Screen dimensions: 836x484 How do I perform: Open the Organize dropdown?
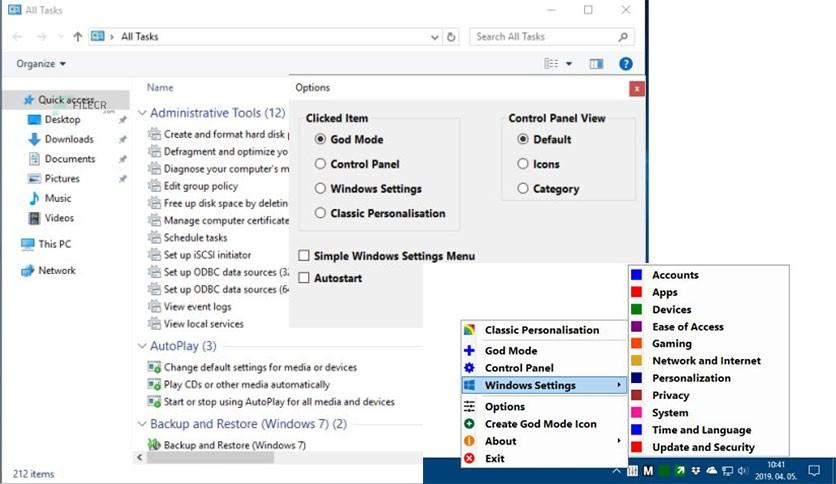pos(41,64)
